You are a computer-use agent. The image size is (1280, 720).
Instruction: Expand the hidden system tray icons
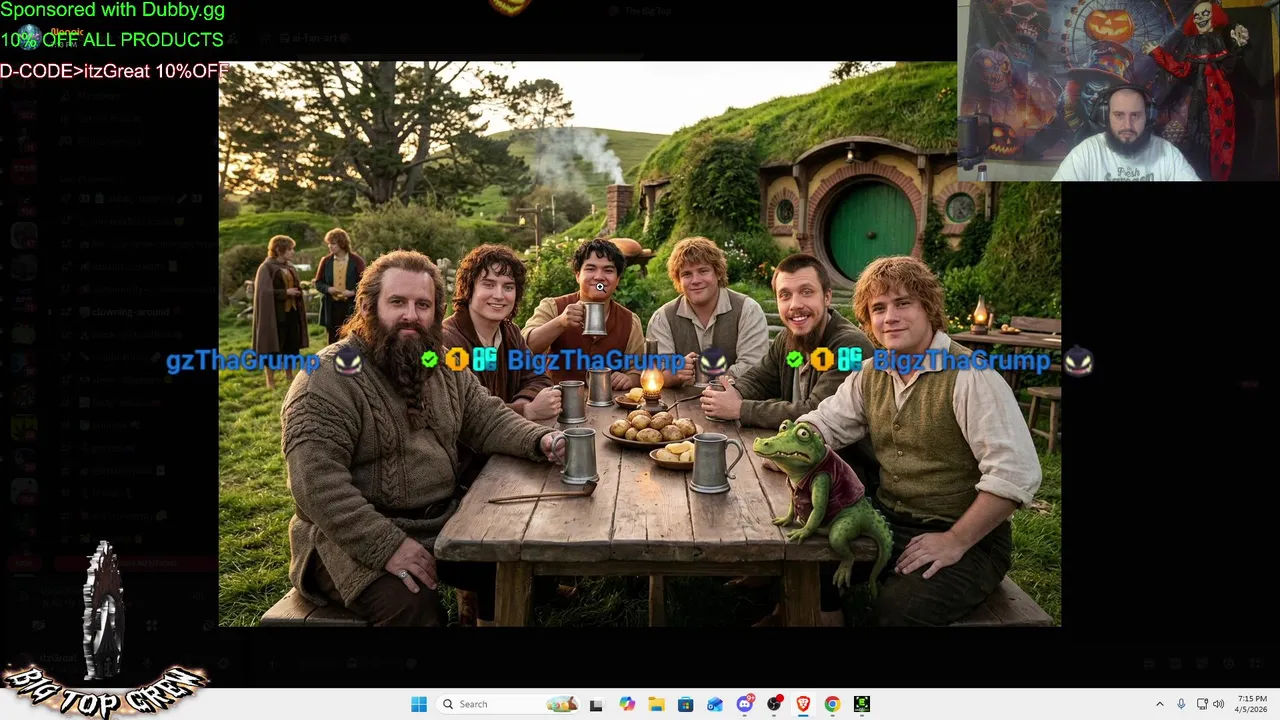click(1160, 704)
